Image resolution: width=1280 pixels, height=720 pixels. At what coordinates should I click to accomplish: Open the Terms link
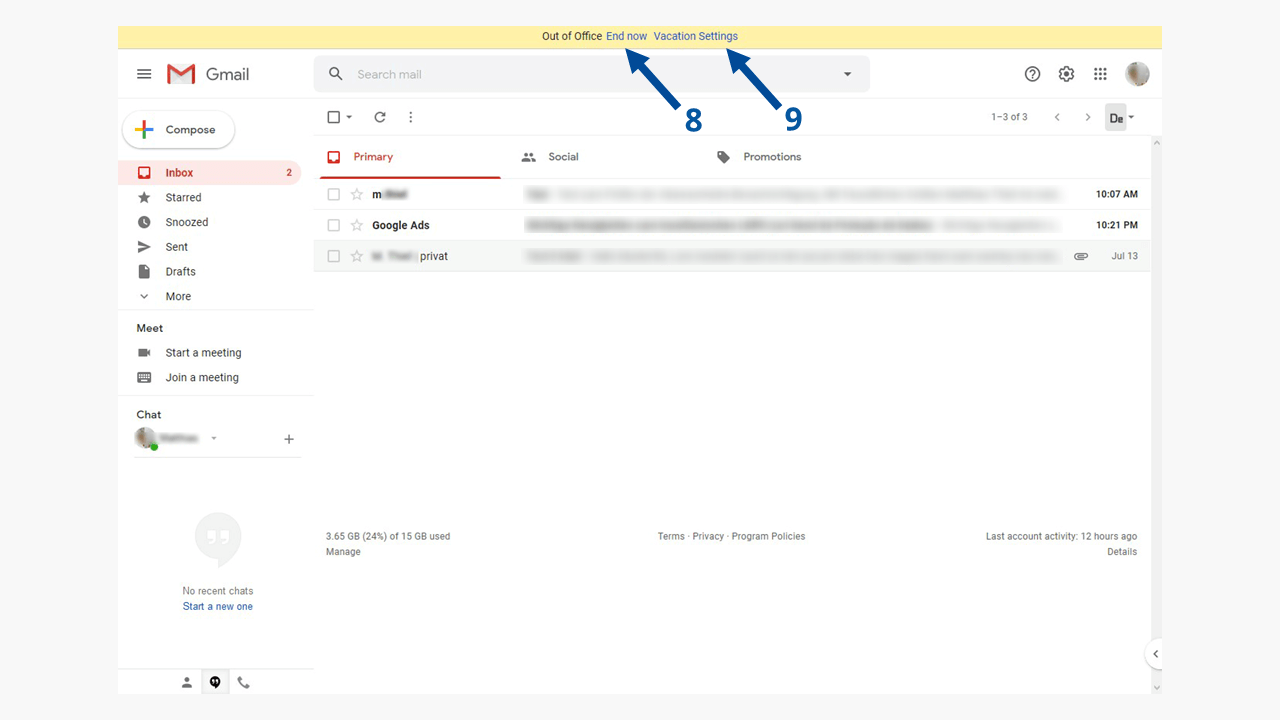[671, 537]
